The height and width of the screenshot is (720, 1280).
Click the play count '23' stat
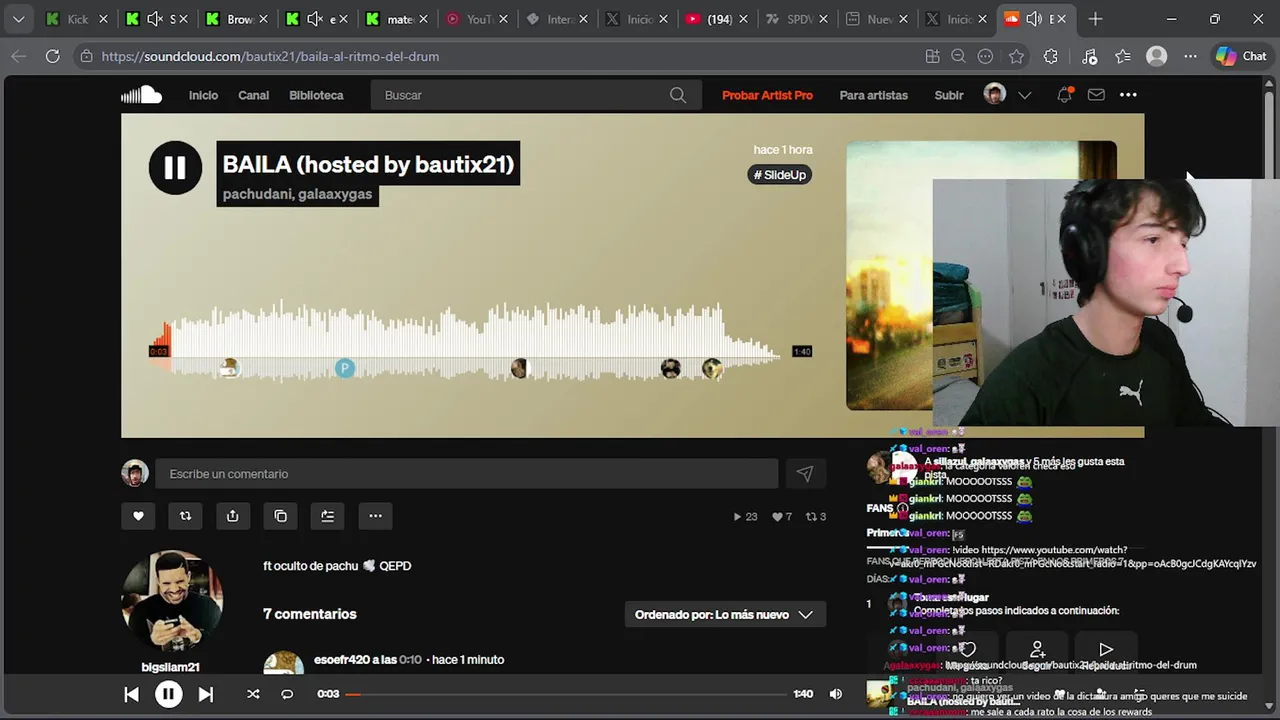coord(745,517)
